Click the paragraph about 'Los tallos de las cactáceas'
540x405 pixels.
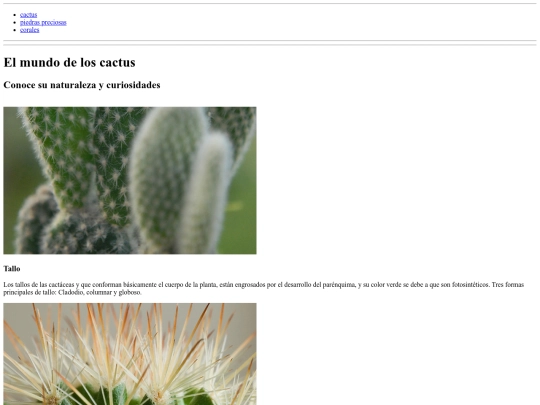tap(264, 288)
